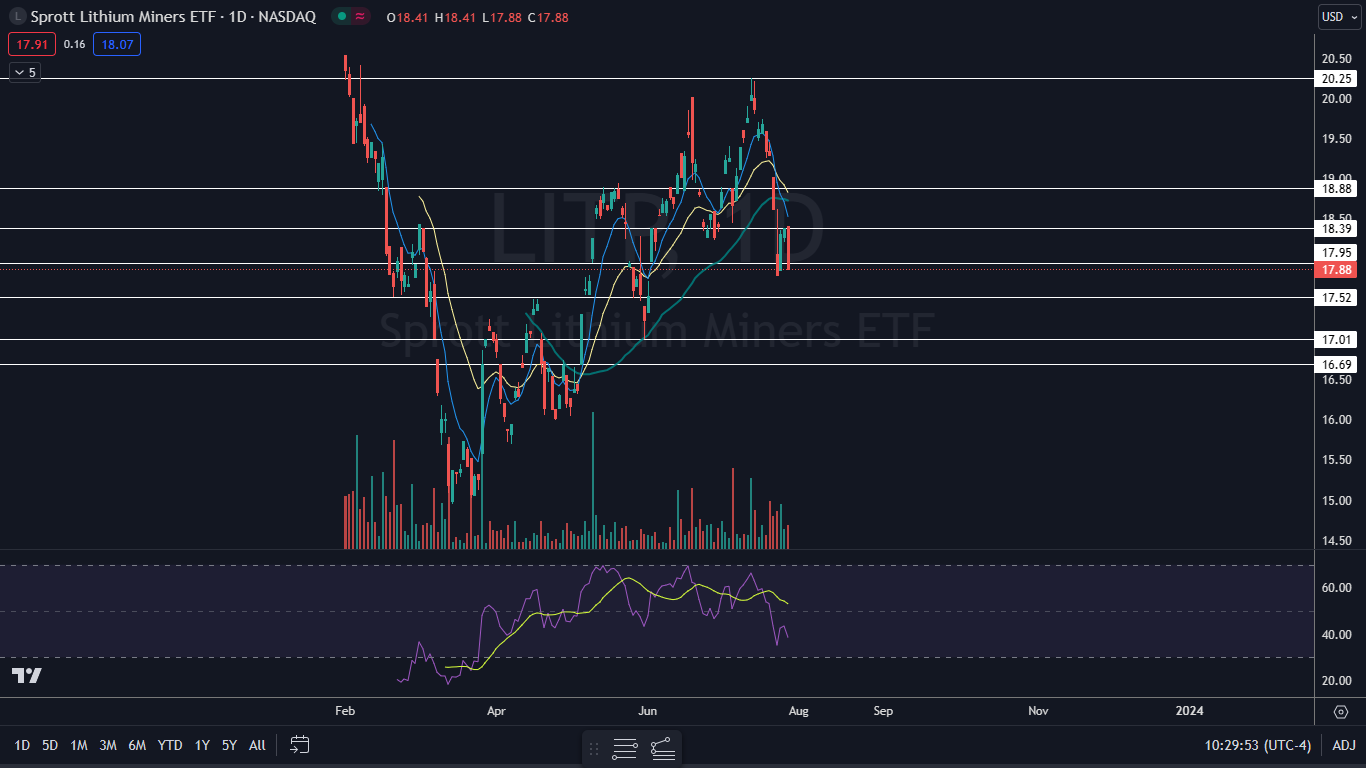Image resolution: width=1366 pixels, height=768 pixels.
Task: Click the green market status indicator
Action: coord(342,16)
